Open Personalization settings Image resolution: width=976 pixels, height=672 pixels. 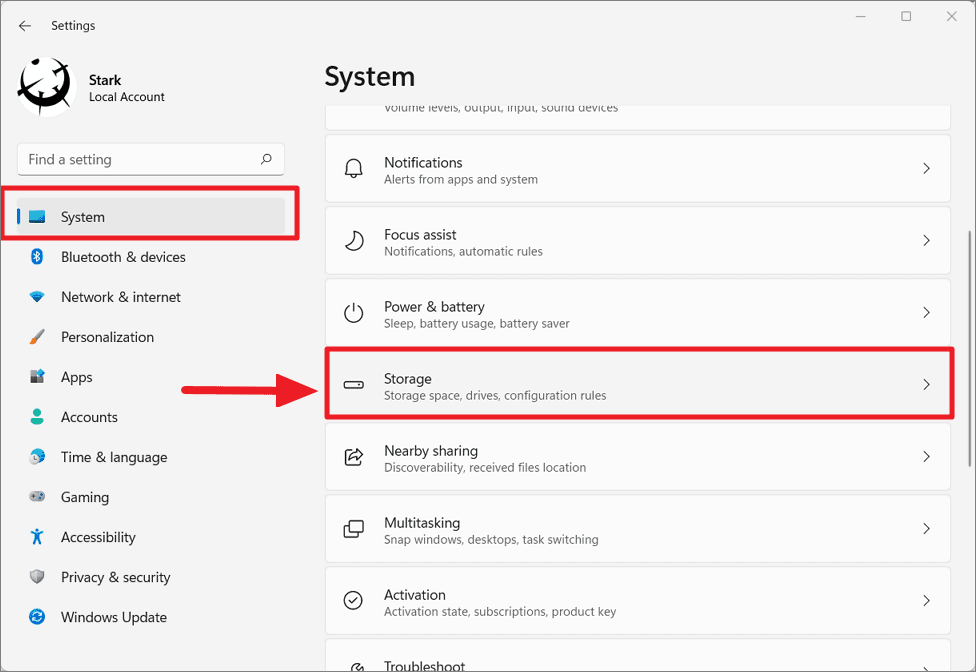coord(107,337)
